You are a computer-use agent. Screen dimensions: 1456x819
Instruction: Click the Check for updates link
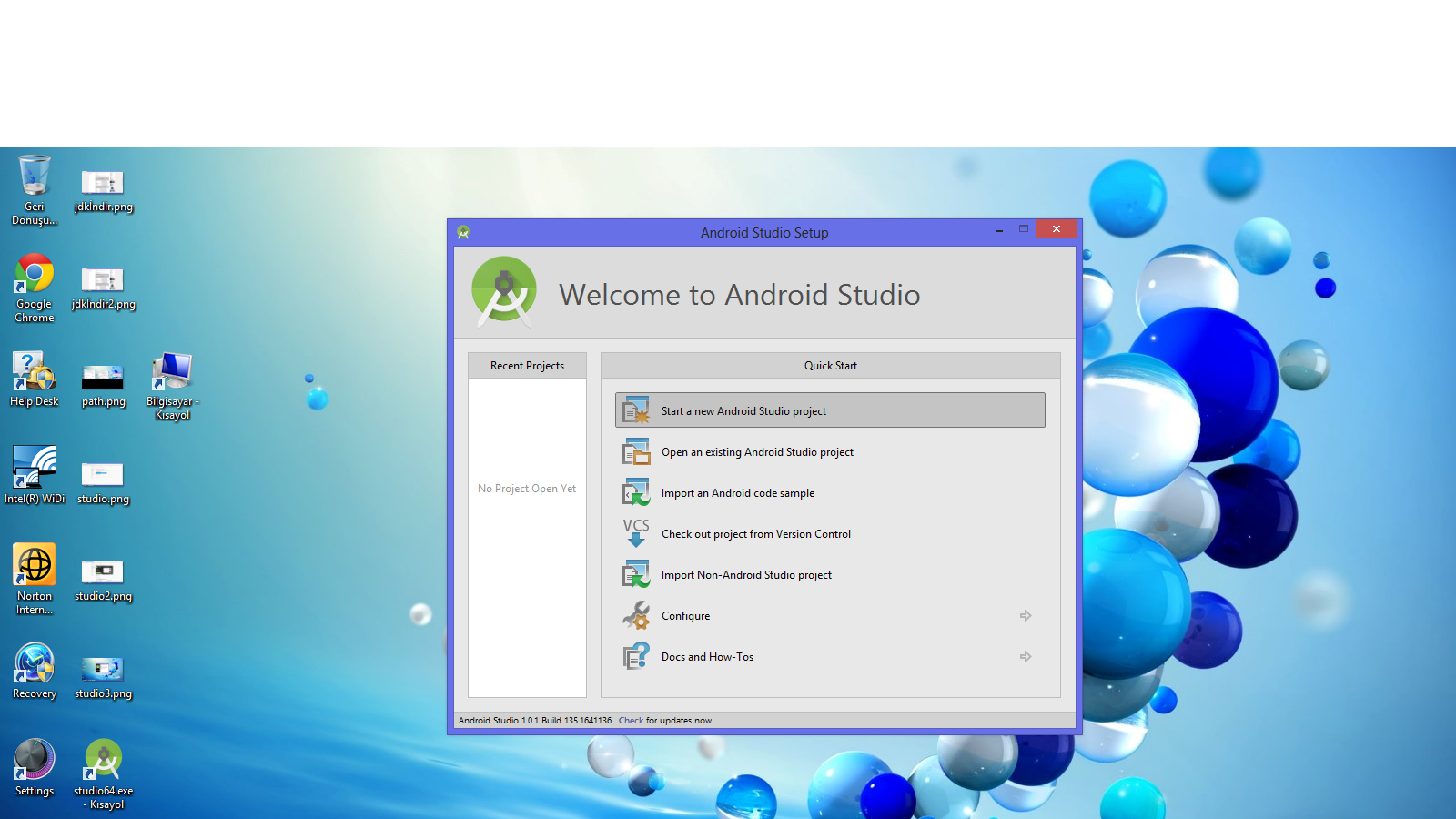(x=631, y=721)
